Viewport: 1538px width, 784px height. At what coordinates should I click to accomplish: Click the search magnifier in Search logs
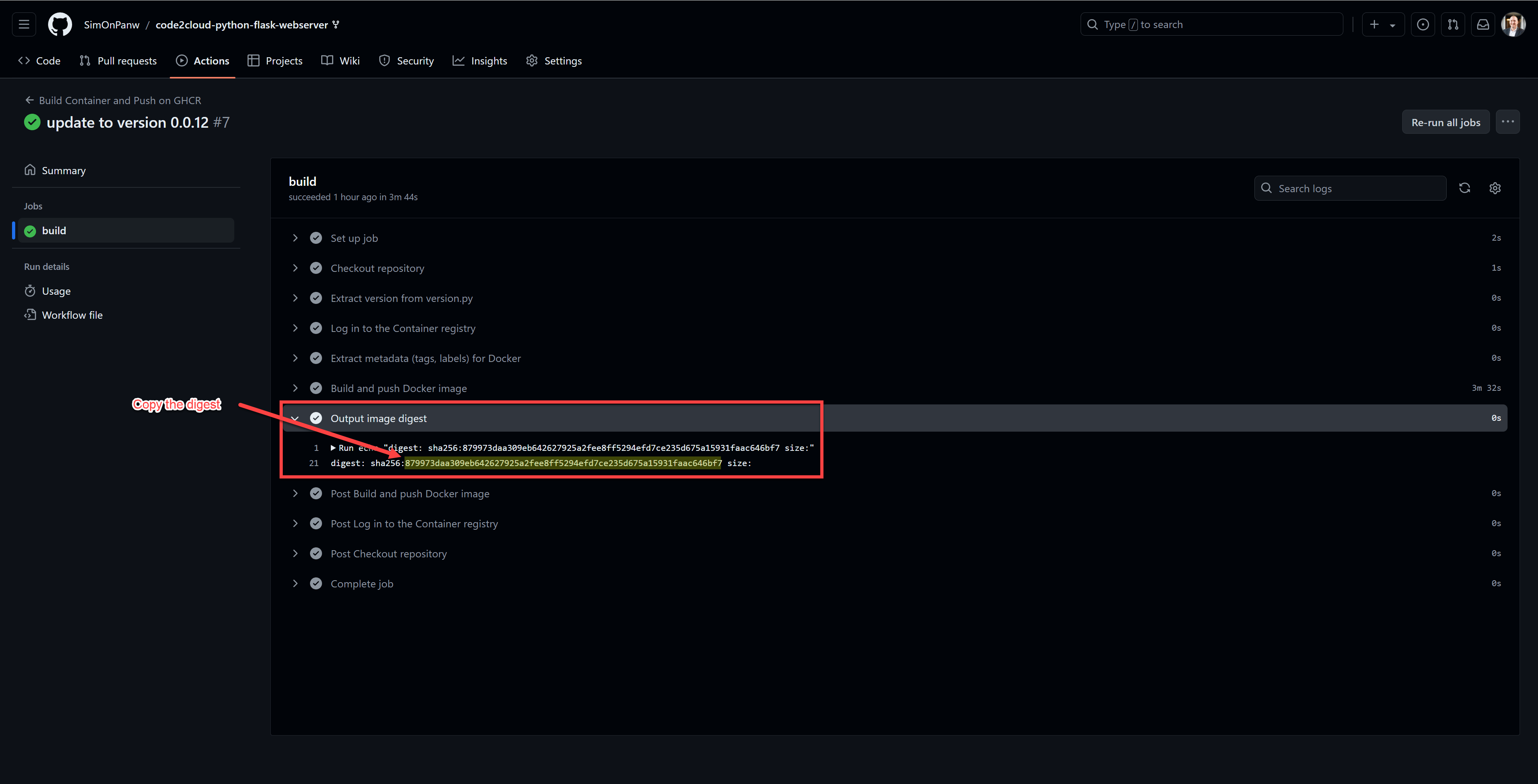tap(1266, 188)
